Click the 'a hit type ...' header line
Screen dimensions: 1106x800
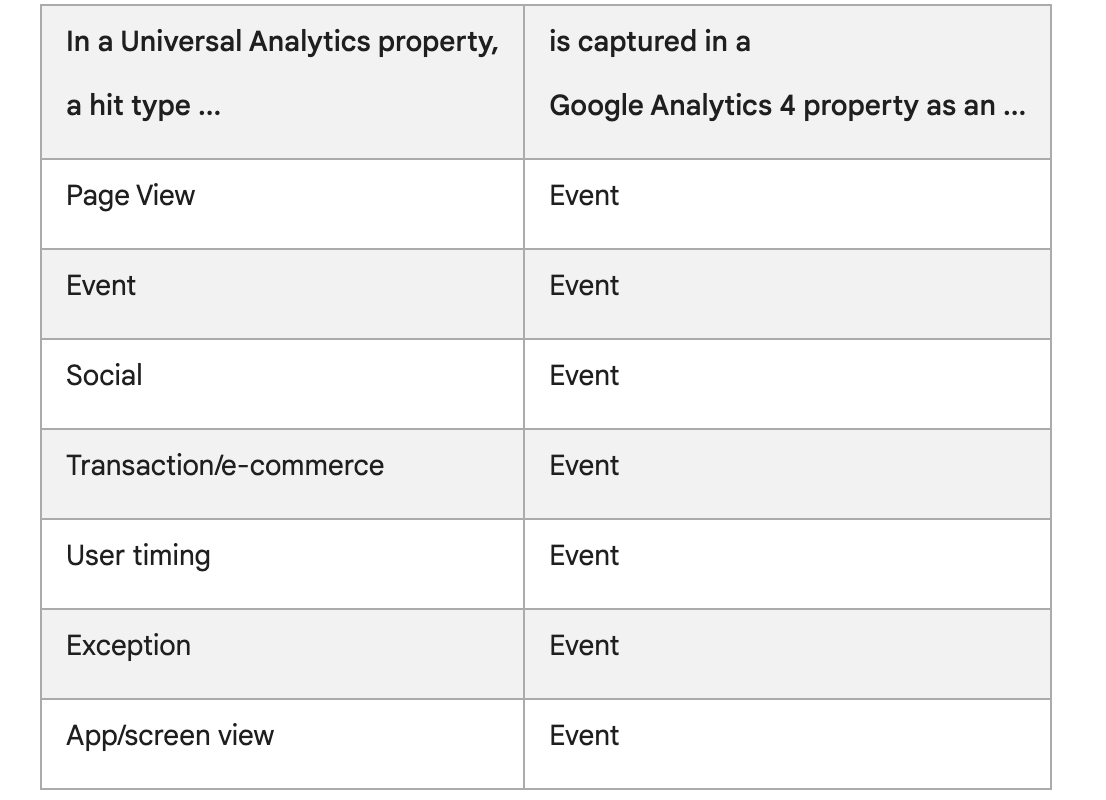[143, 106]
